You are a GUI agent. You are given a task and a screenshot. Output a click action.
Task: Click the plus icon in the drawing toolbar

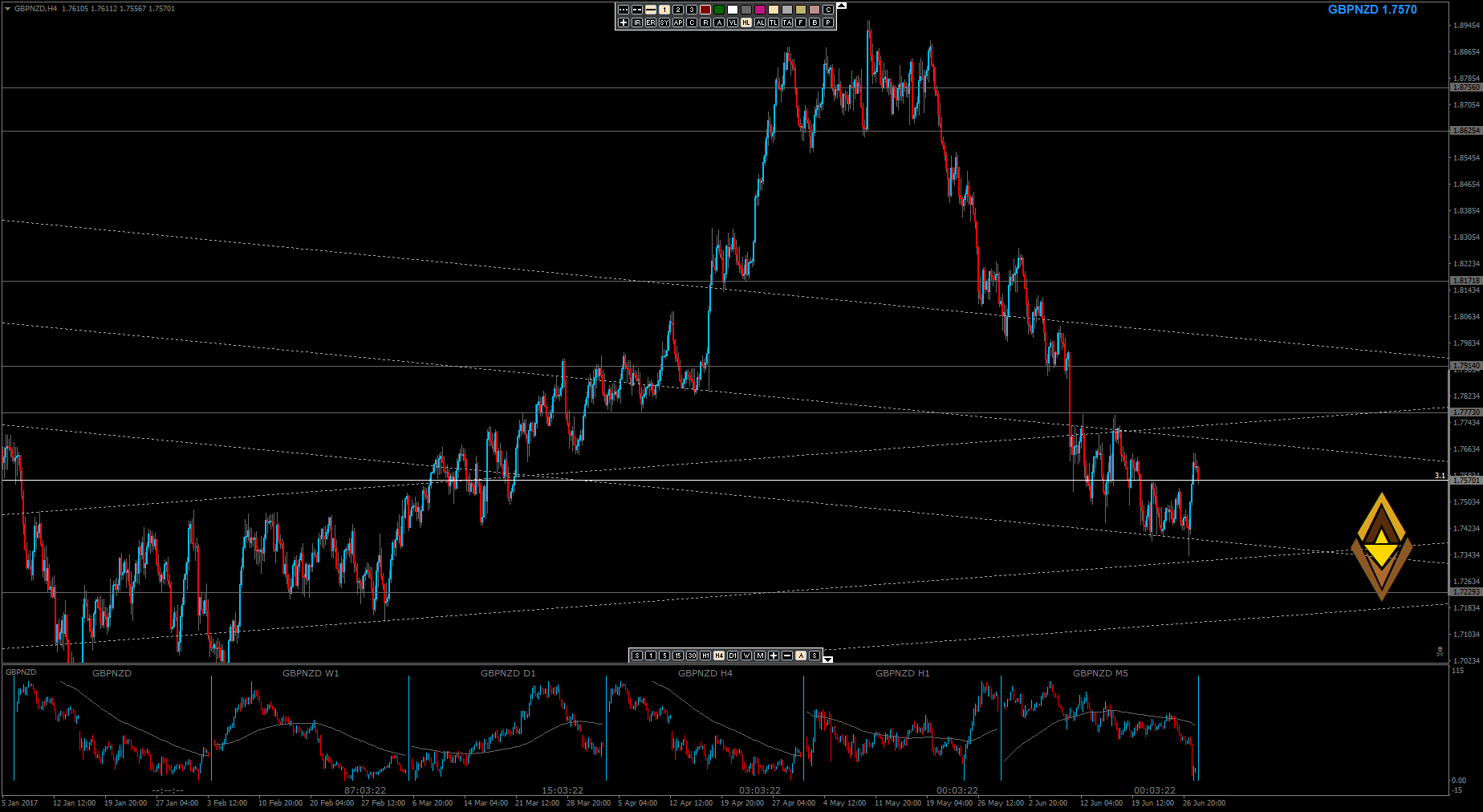coord(624,22)
